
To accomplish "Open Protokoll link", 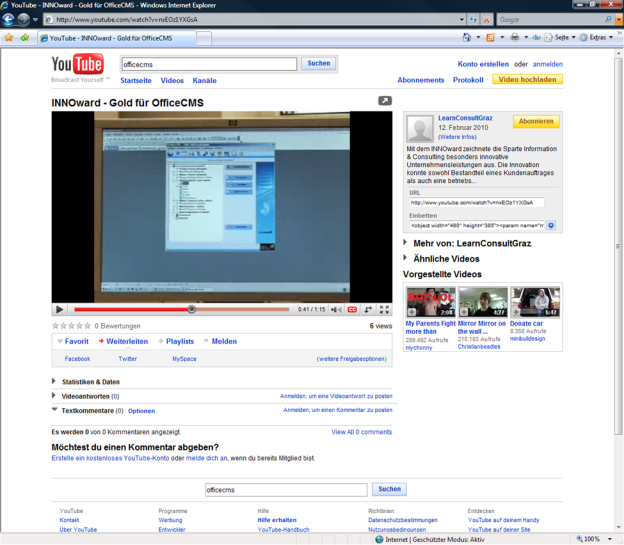I will tap(468, 80).
